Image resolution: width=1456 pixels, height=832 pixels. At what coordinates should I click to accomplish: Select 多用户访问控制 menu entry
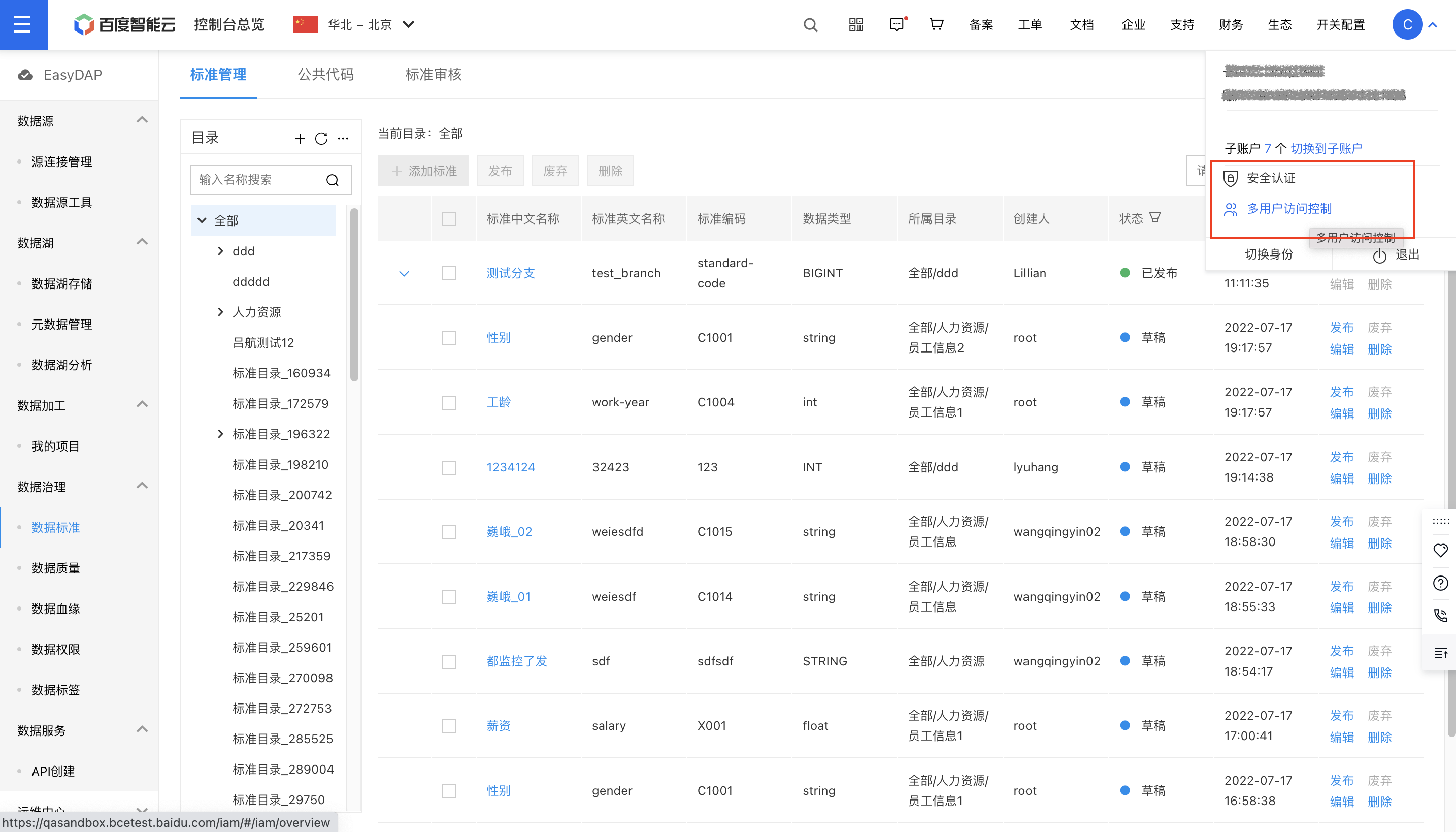[1288, 209]
